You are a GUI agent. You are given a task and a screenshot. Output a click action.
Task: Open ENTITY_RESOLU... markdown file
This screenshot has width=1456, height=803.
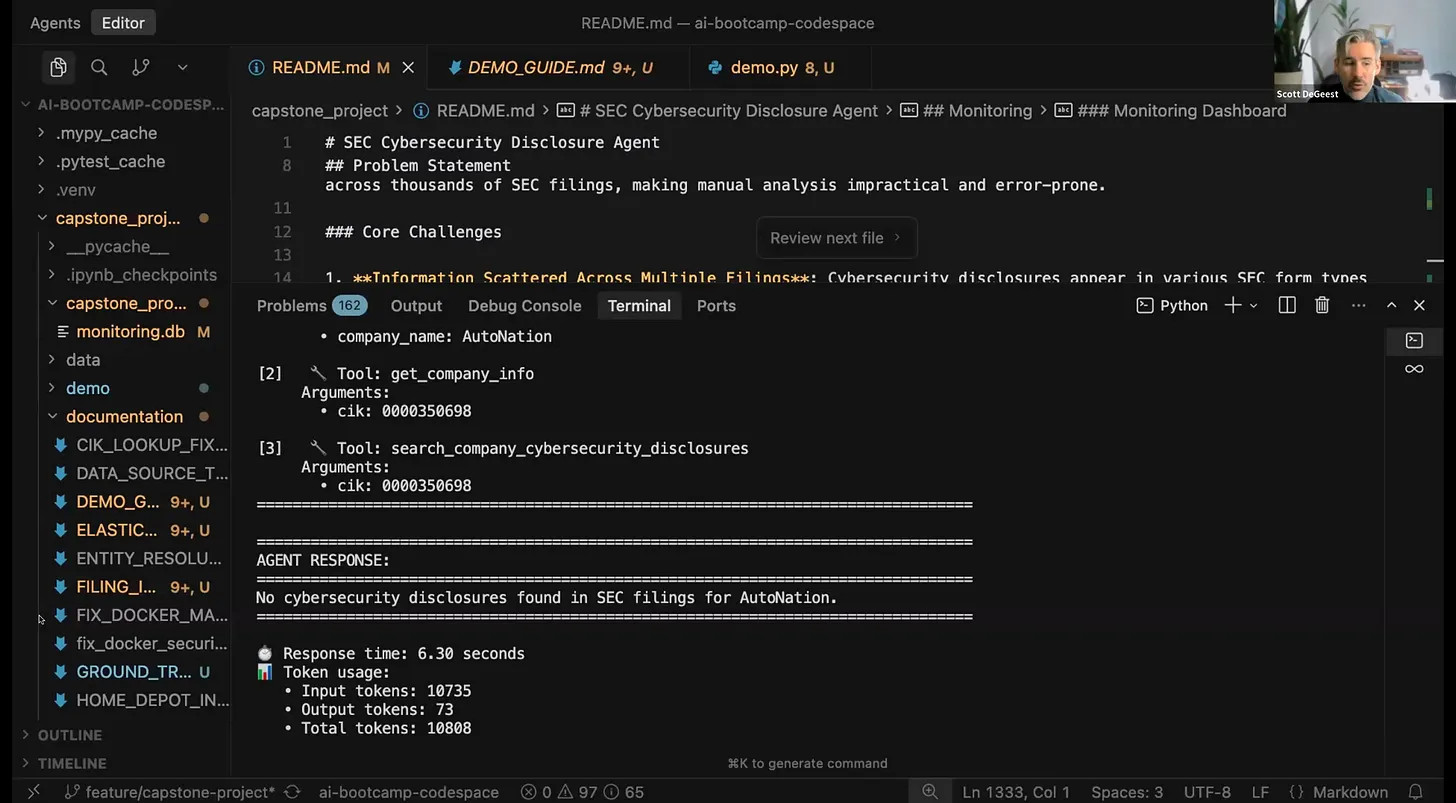(x=149, y=558)
